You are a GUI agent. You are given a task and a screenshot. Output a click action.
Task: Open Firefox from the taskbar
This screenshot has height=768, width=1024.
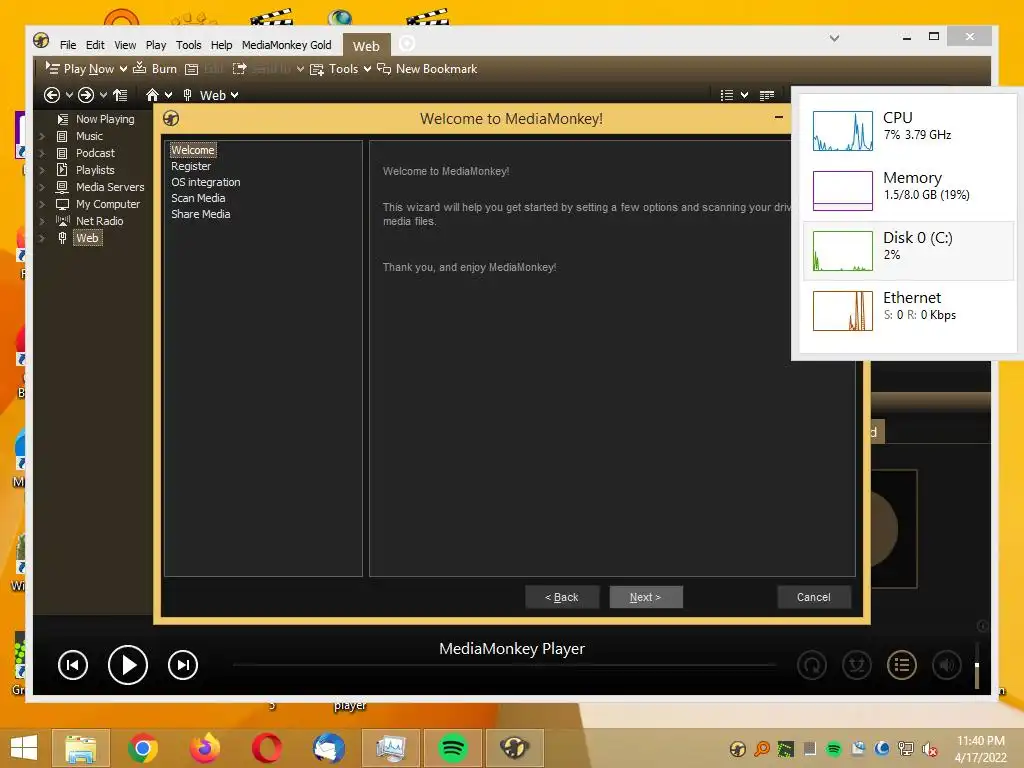pos(204,748)
